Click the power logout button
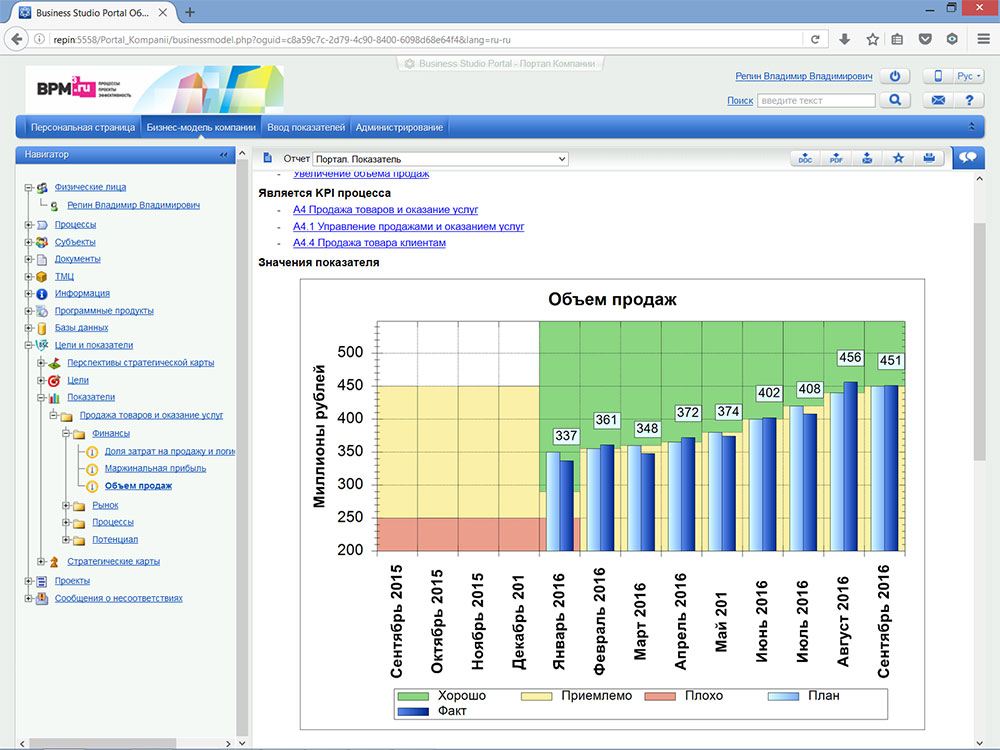This screenshot has width=1000, height=750. (896, 77)
